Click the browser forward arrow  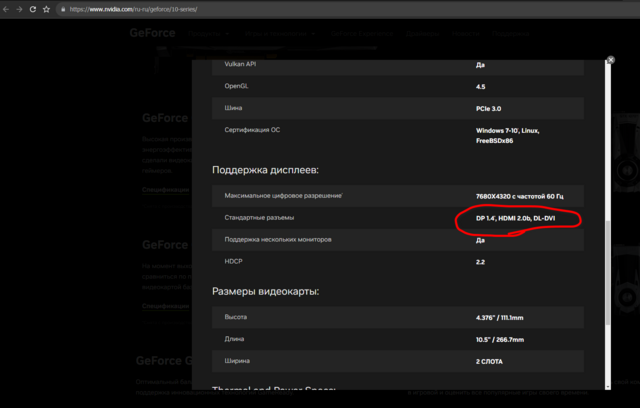pos(20,9)
